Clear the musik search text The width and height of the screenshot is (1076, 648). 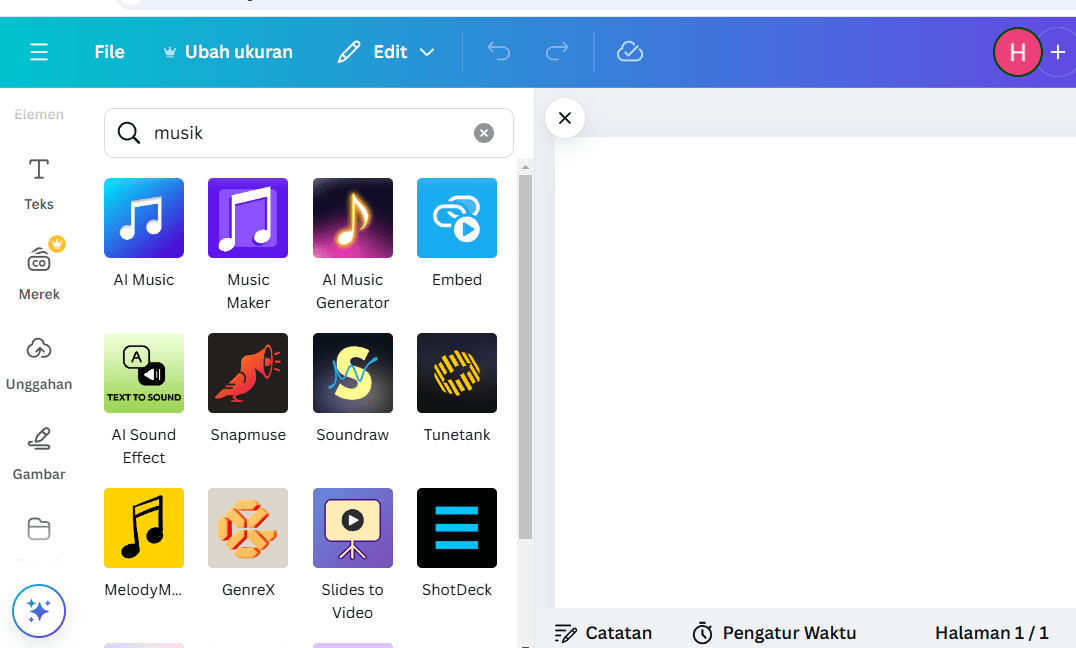[x=484, y=132]
